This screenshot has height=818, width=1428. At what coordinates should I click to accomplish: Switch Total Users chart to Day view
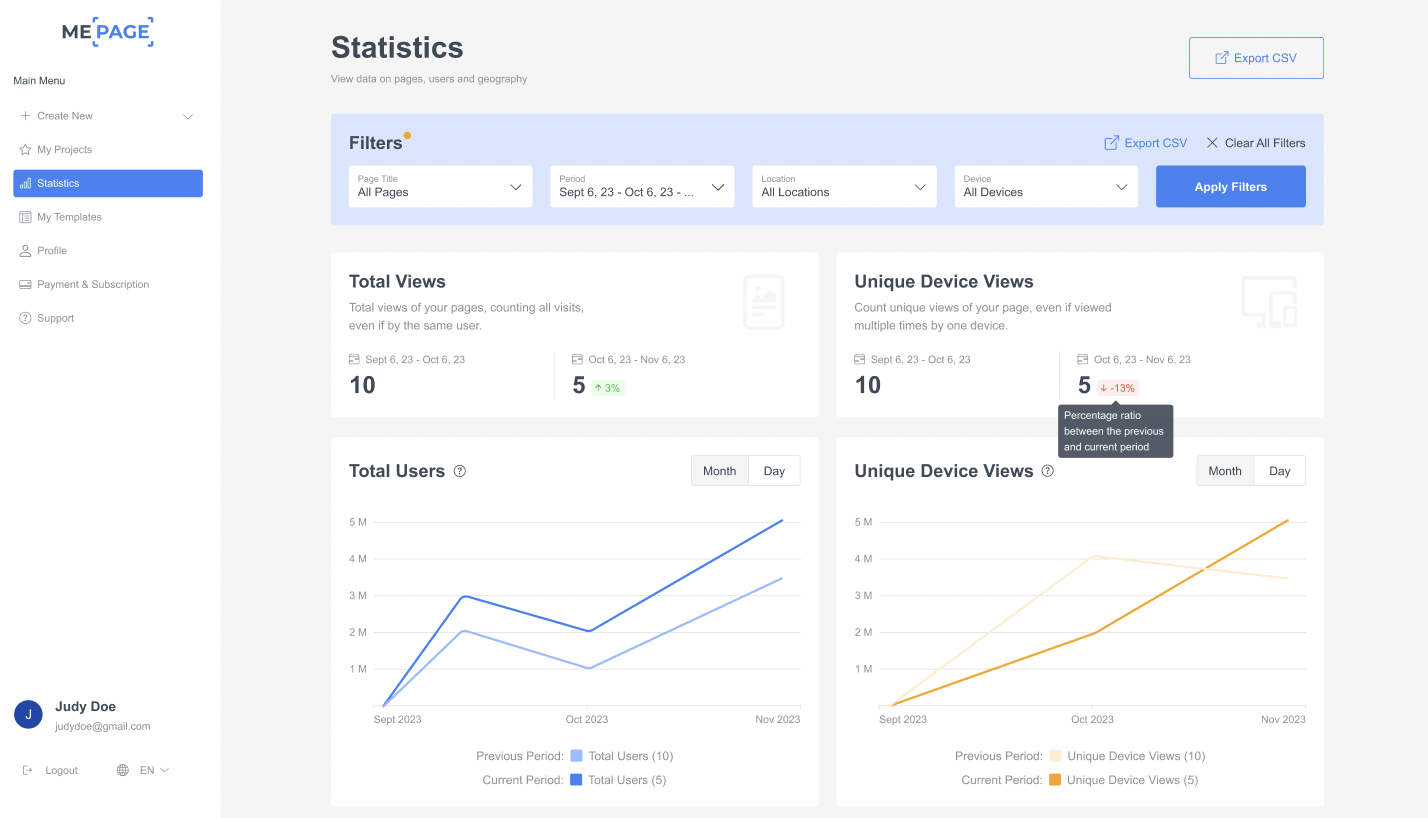click(x=774, y=471)
